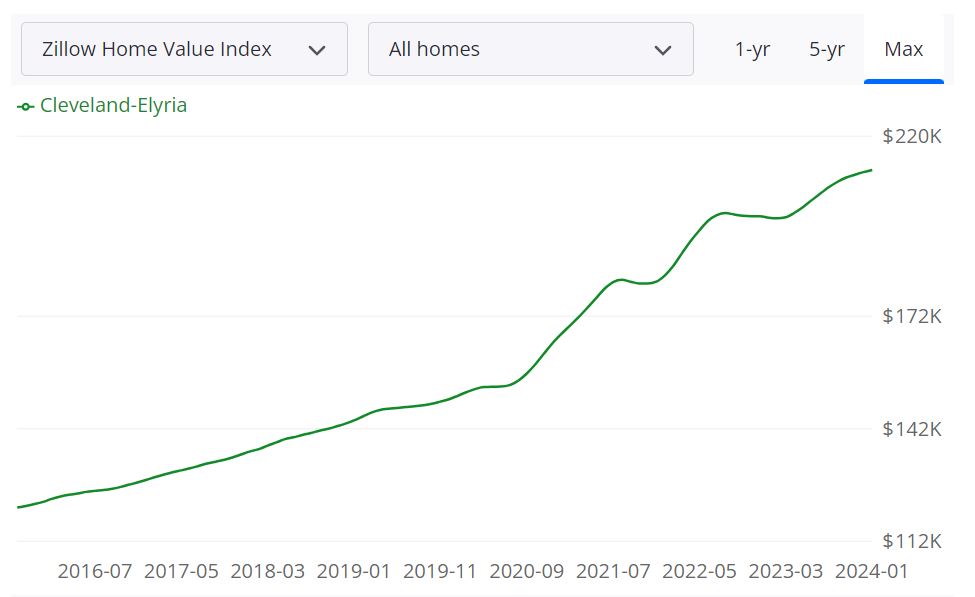Click the green circle legend marker icon
This screenshot has width=975, height=597.
click(24, 105)
